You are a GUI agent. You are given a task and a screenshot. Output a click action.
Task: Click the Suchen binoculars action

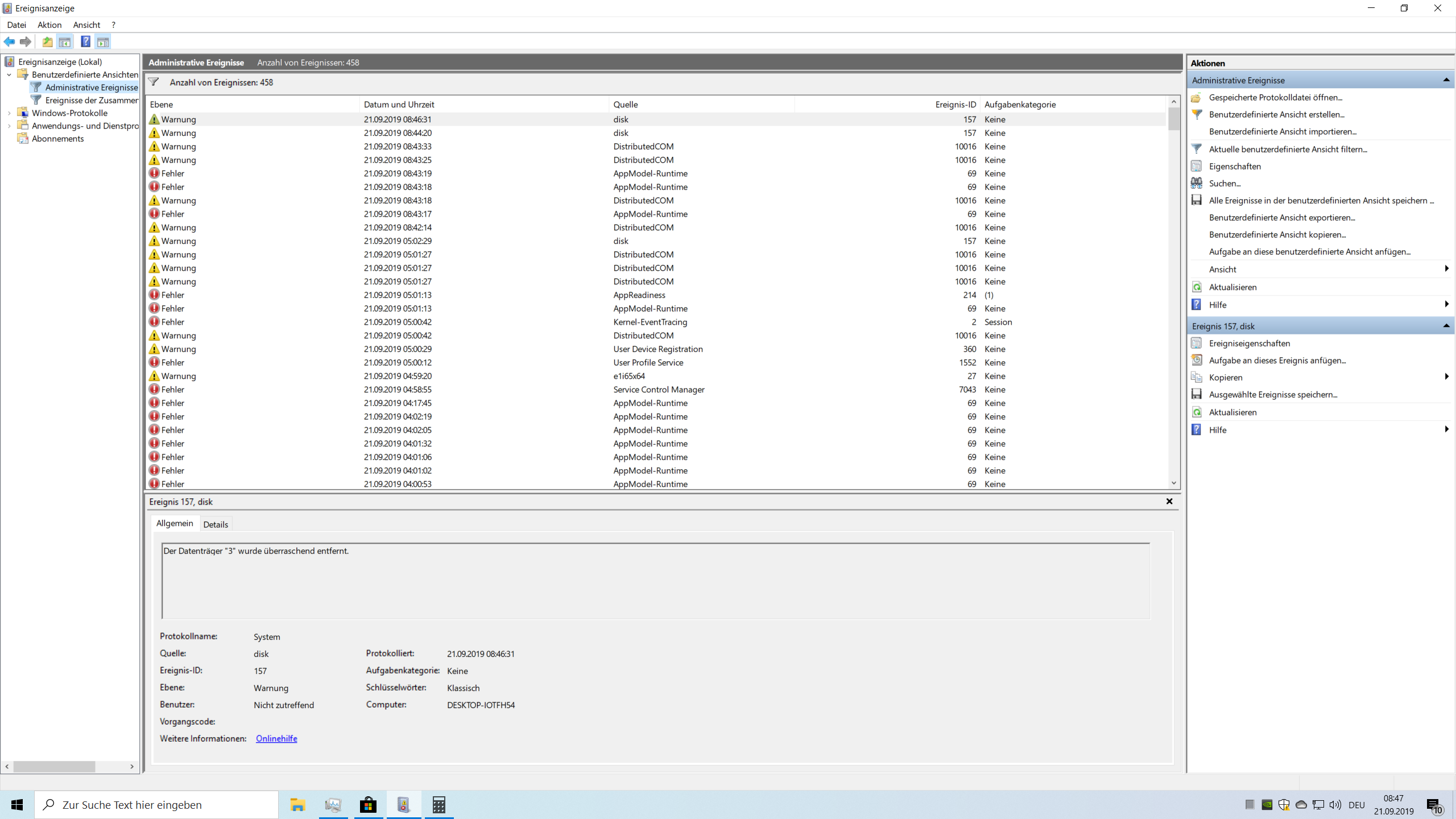click(1225, 183)
